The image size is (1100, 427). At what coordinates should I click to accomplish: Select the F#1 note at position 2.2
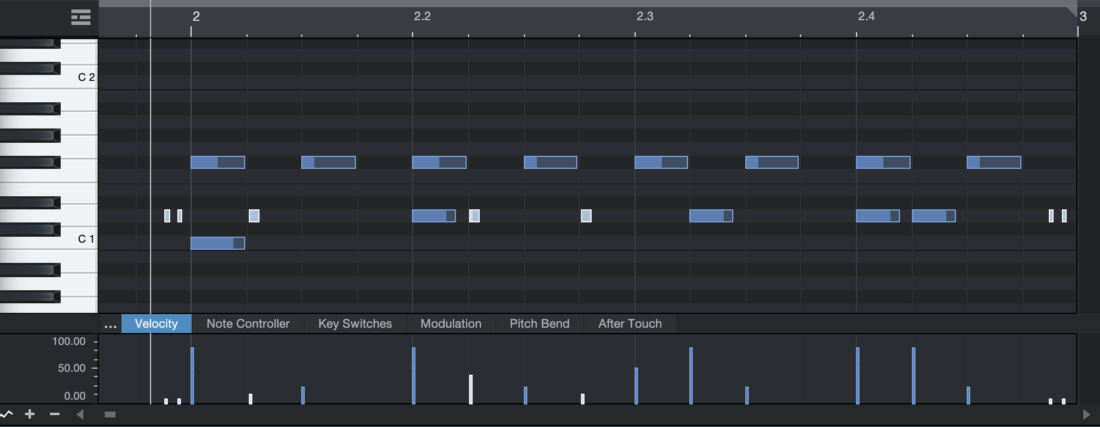click(439, 163)
